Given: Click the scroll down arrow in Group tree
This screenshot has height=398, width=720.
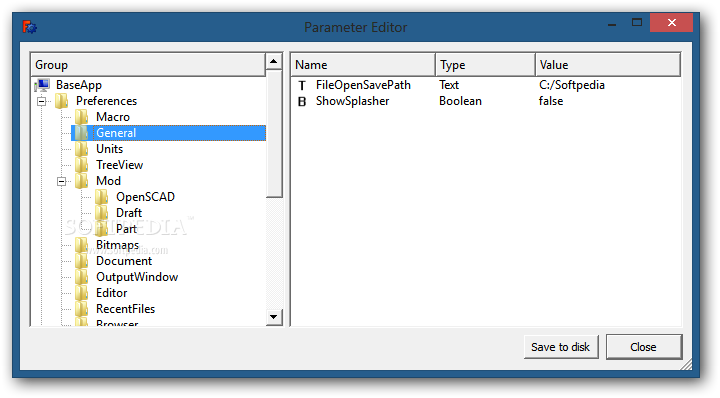Looking at the screenshot, I should [x=274, y=317].
